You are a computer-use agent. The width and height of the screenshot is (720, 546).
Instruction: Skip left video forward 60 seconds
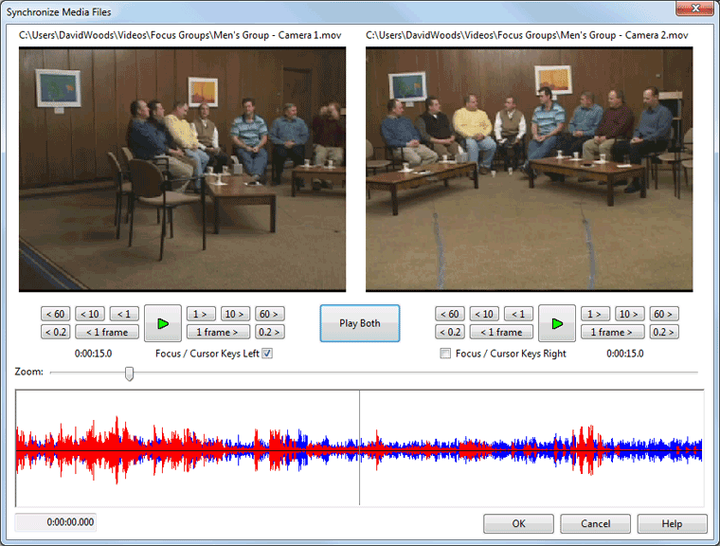(x=270, y=314)
